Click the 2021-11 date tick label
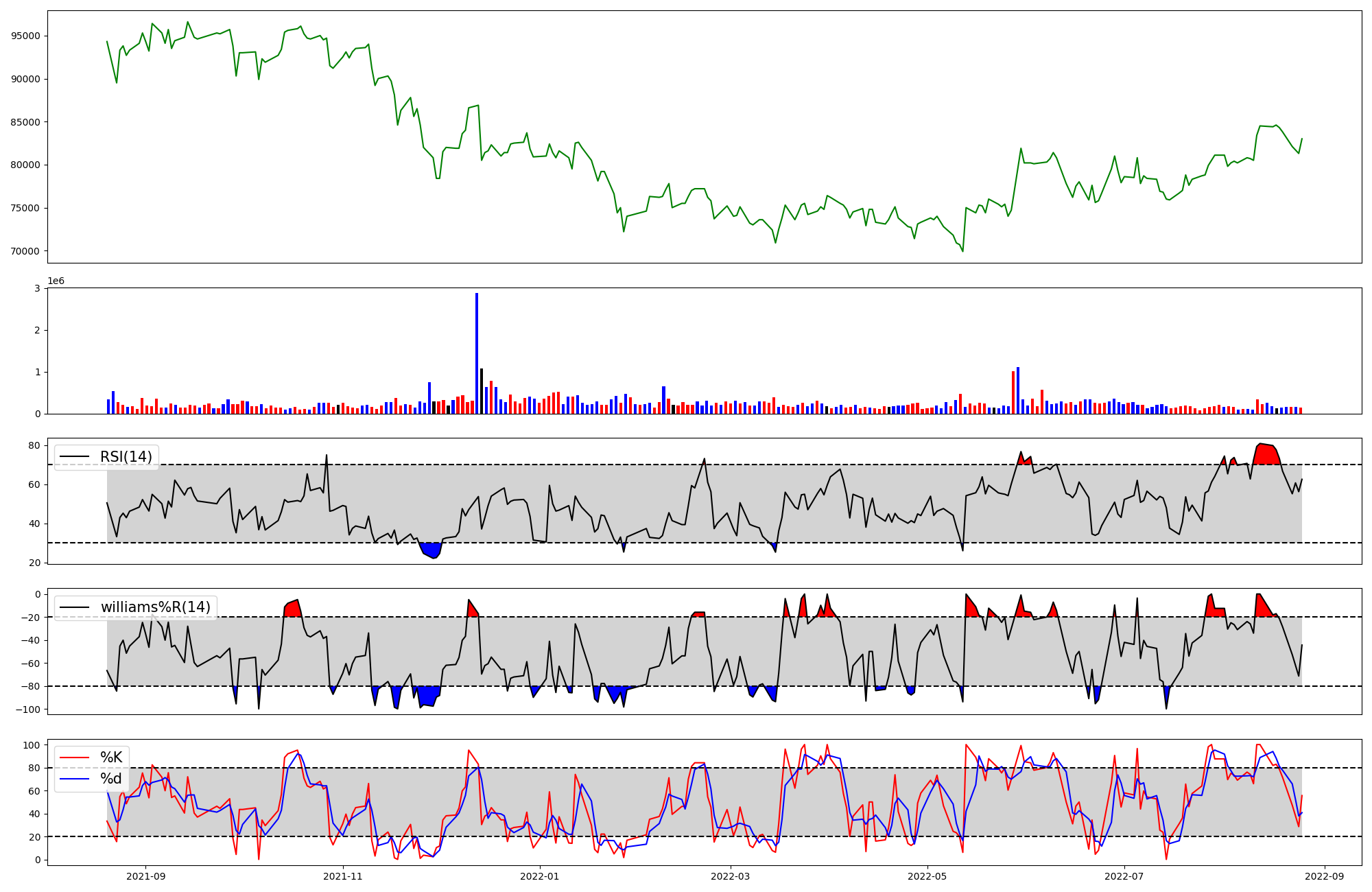 point(342,876)
